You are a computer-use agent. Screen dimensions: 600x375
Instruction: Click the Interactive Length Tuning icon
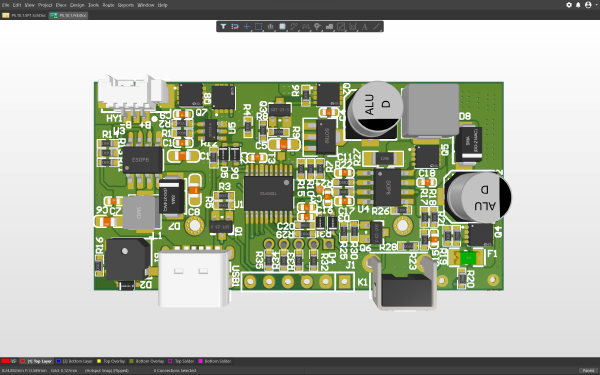click(305, 26)
